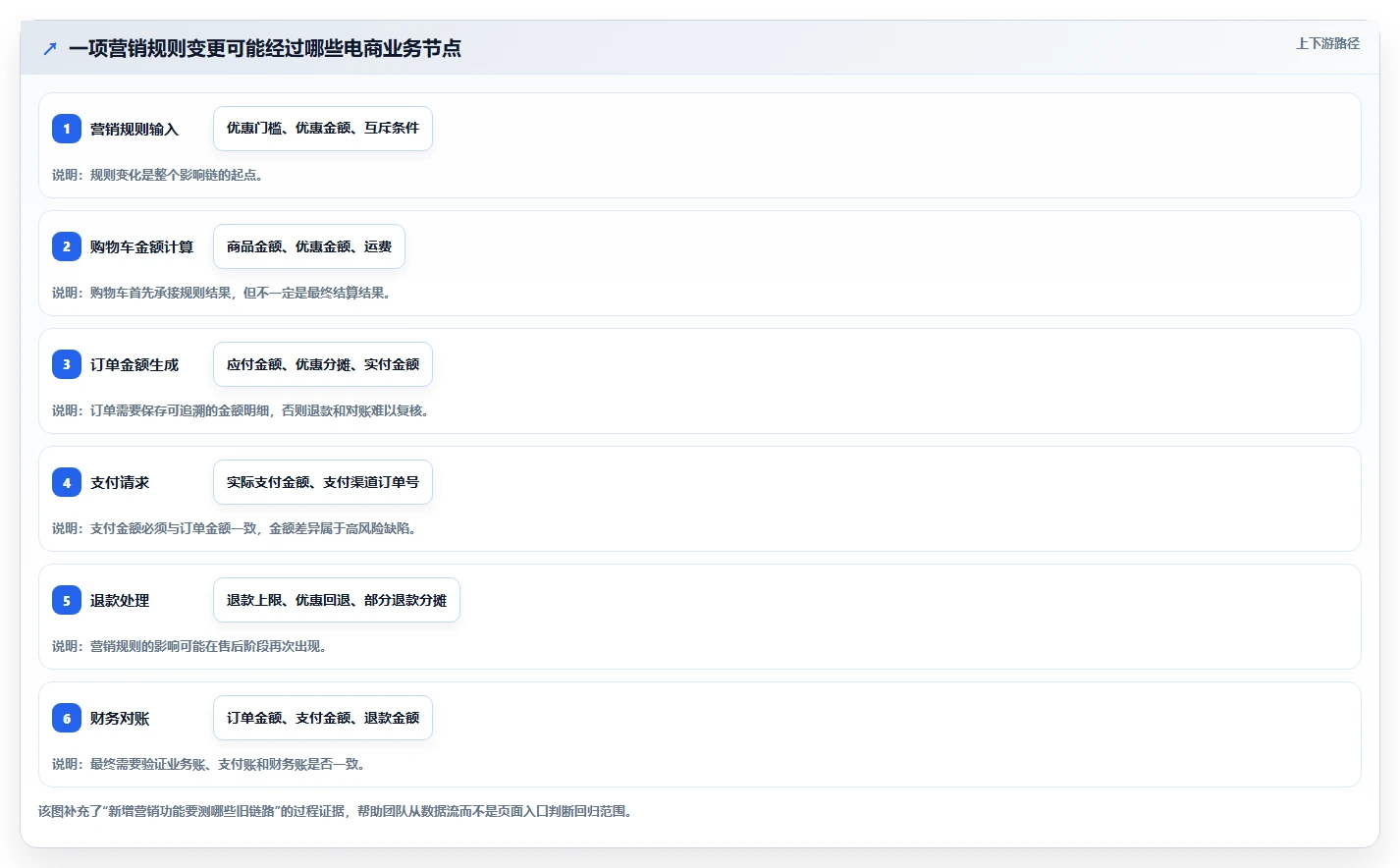Screen dimensions: 1400x868
Task: Click the note about 购物车首先承接规则结果
Action: coord(222,293)
